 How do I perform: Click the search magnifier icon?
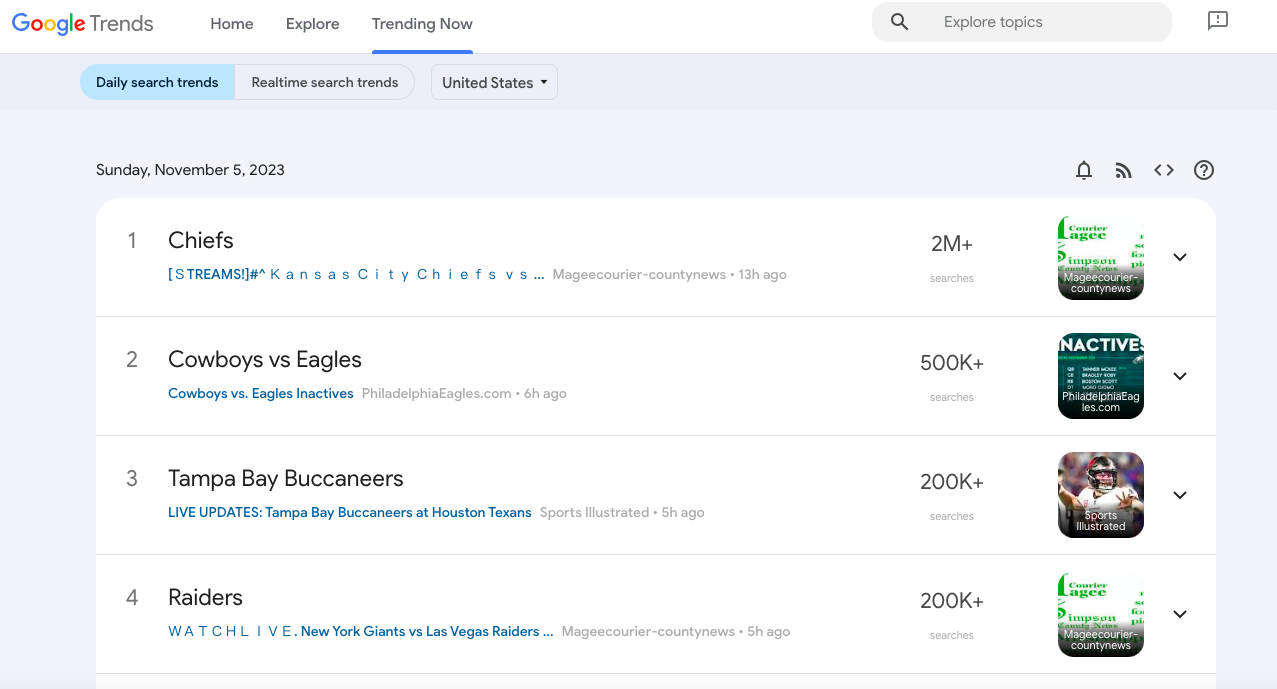pos(900,22)
